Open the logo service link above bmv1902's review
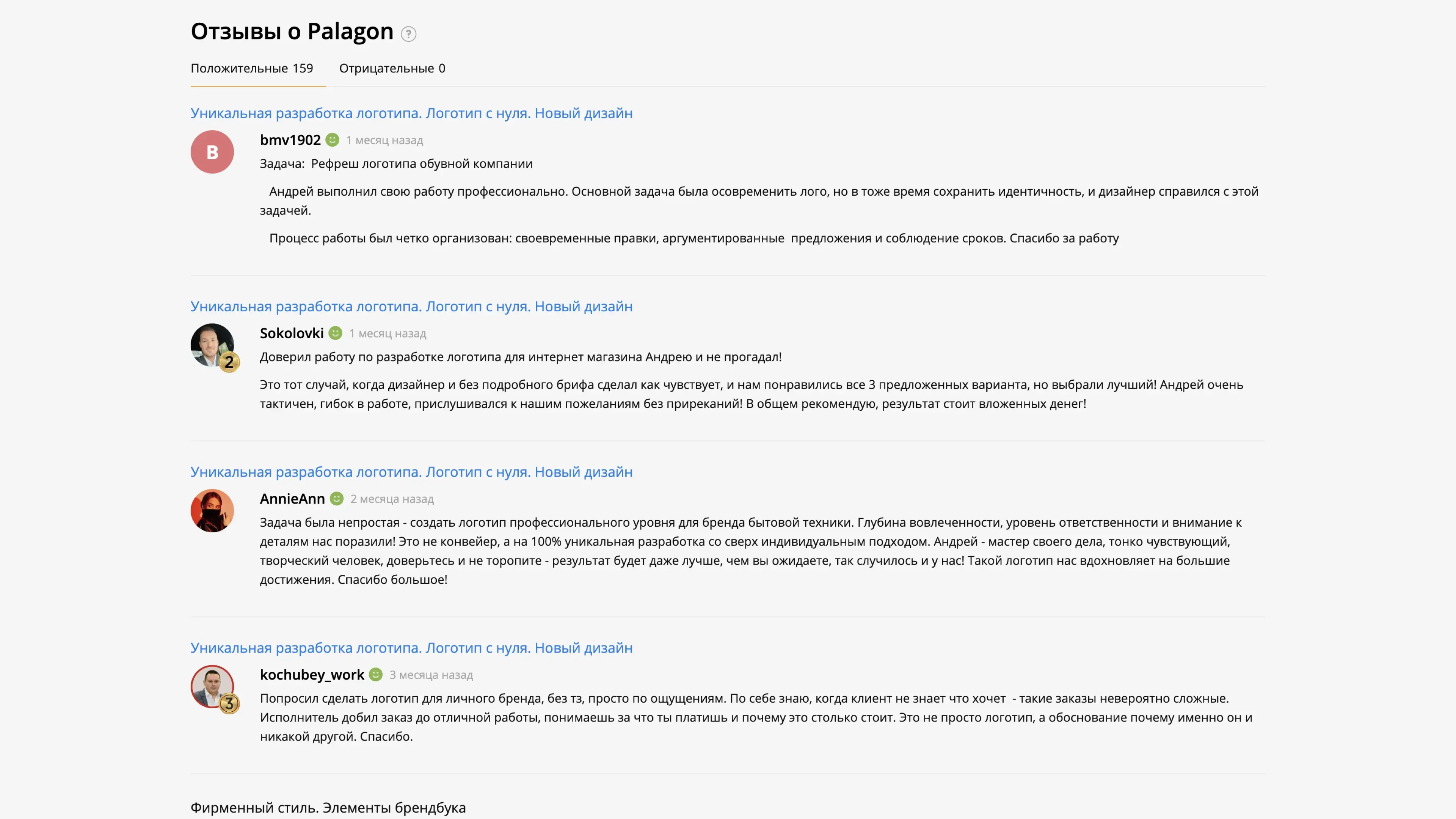1456x819 pixels. click(411, 113)
